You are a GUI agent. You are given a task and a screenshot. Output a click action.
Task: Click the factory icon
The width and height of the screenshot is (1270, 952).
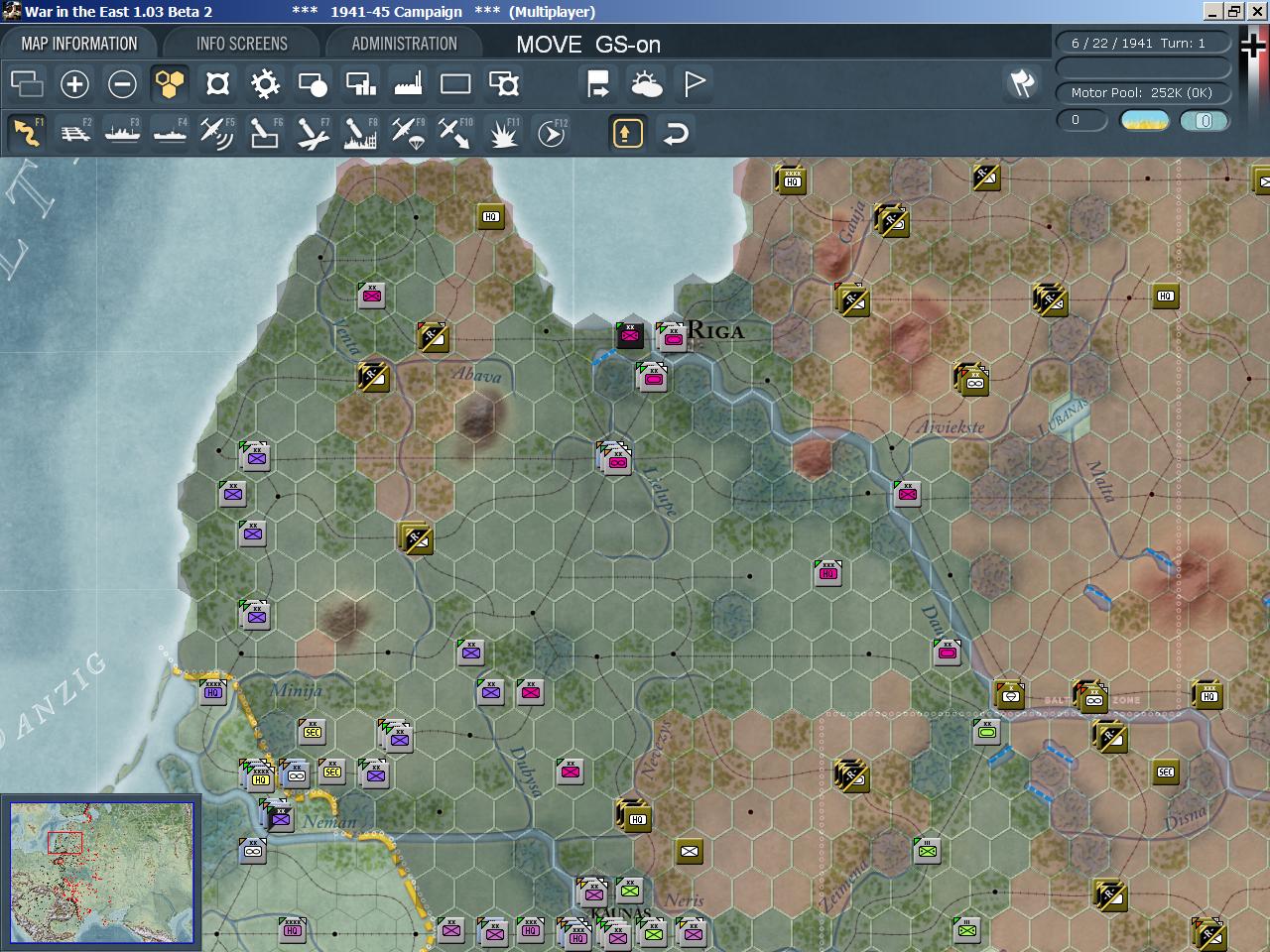[x=408, y=84]
